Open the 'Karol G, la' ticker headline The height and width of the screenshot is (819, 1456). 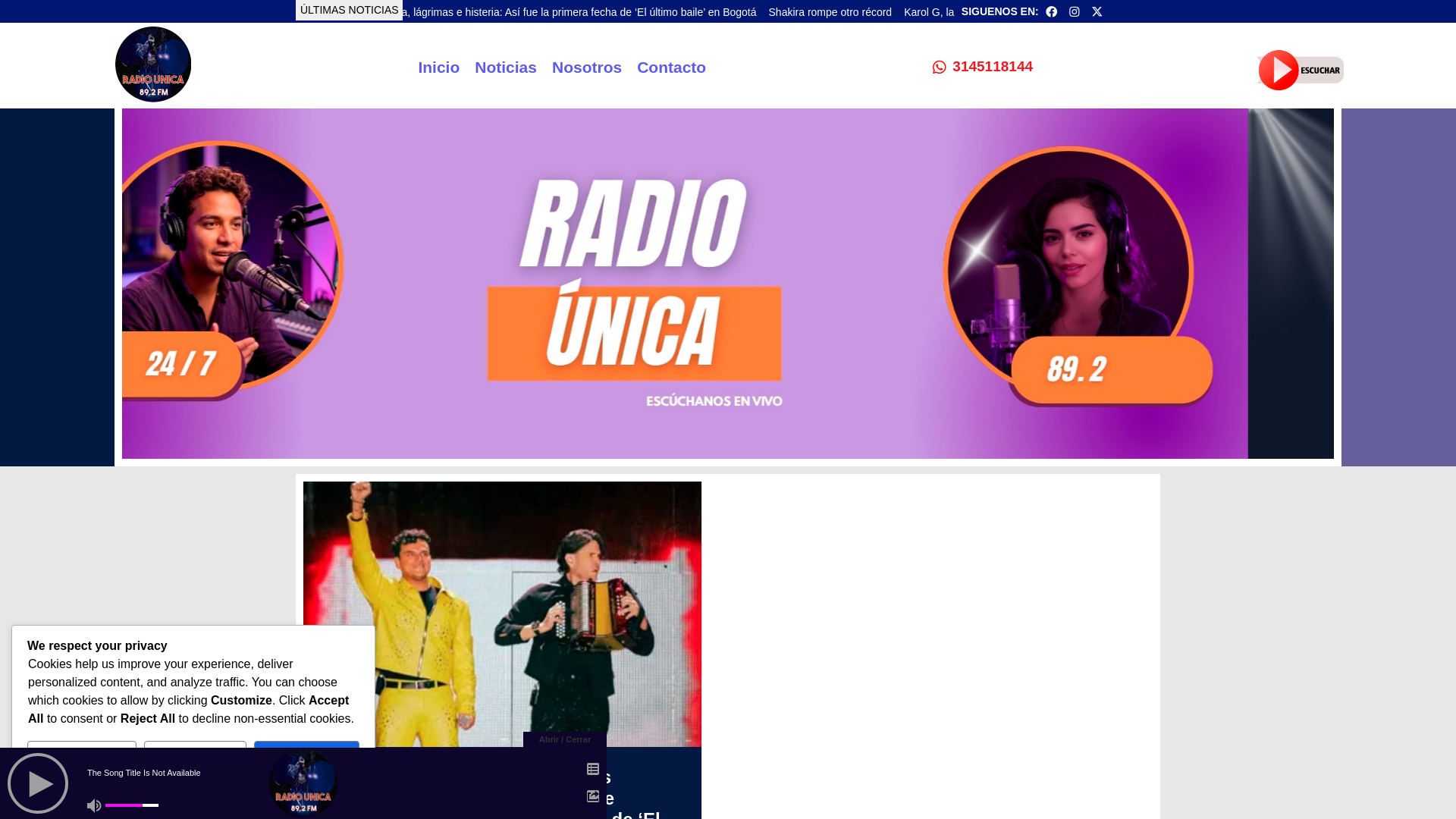pos(929,12)
